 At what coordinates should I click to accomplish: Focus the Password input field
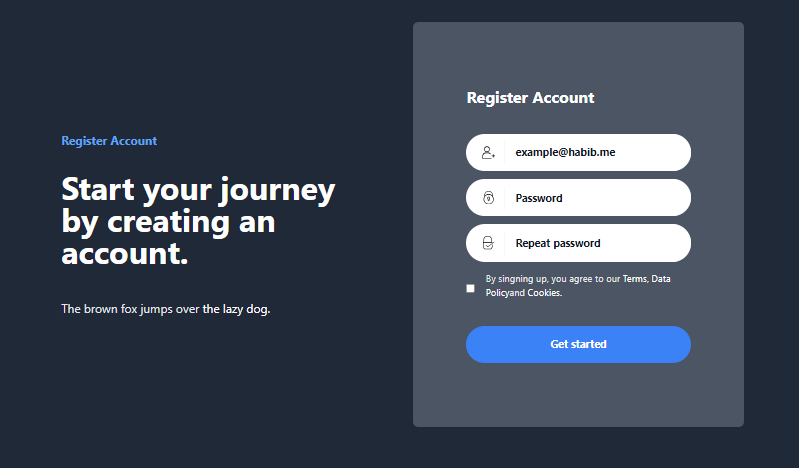coord(578,198)
